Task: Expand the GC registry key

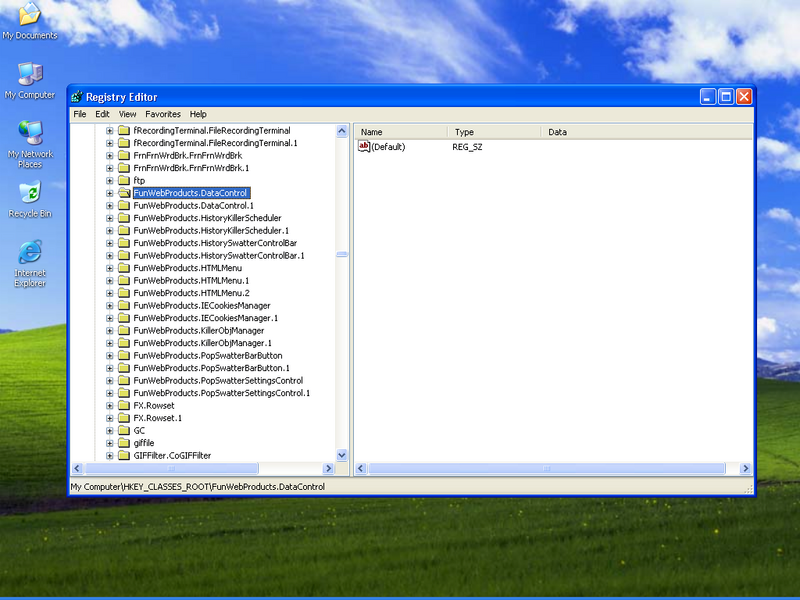Action: point(110,431)
